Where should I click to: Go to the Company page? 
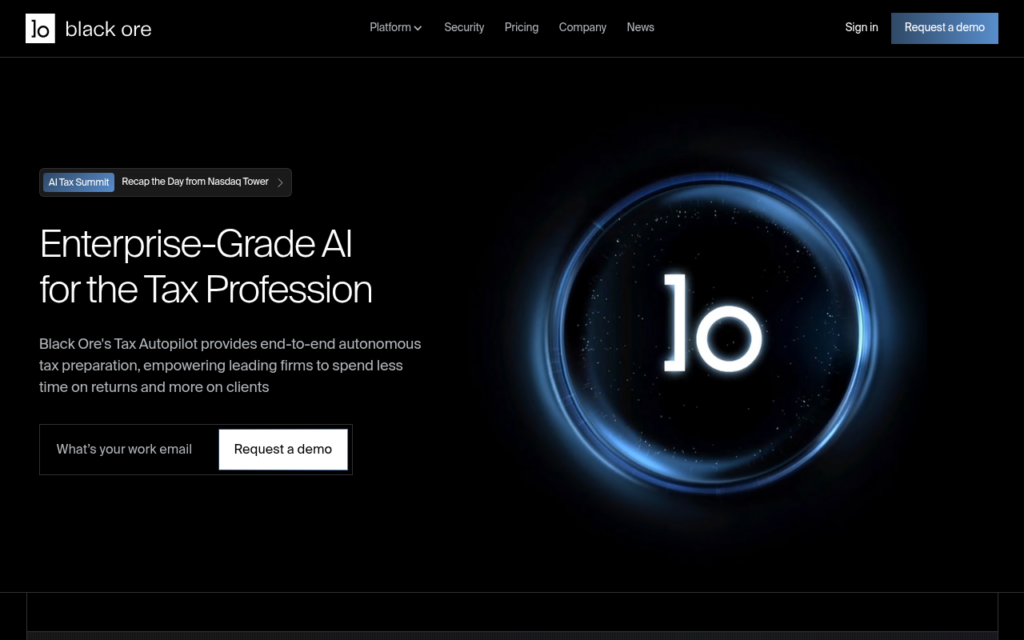(583, 27)
